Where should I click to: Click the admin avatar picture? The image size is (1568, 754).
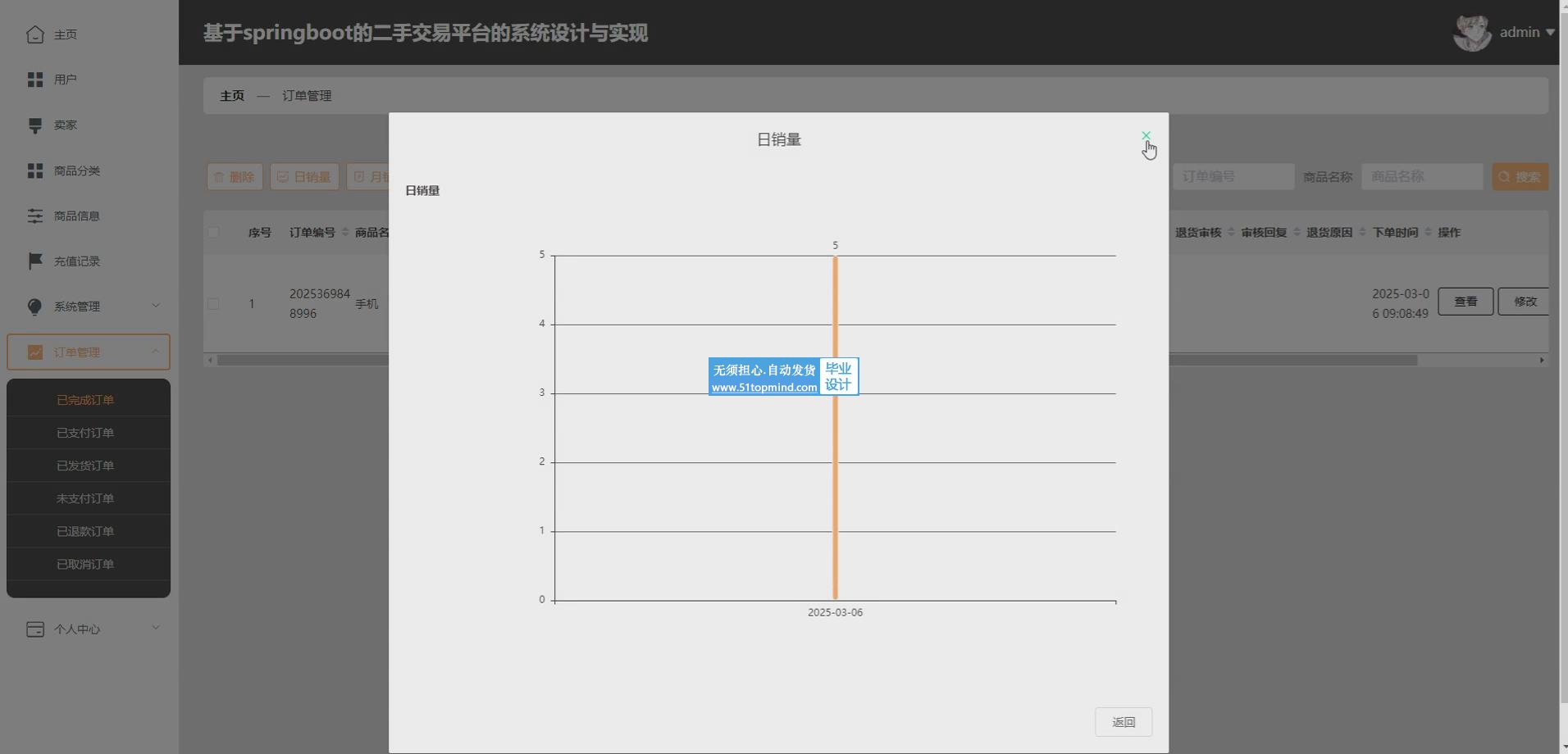pyautogui.click(x=1471, y=34)
